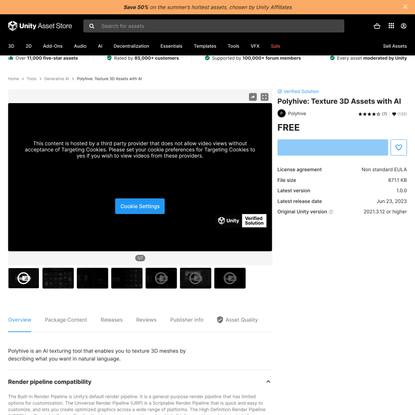Go to Home breadcrumb

tap(13, 79)
